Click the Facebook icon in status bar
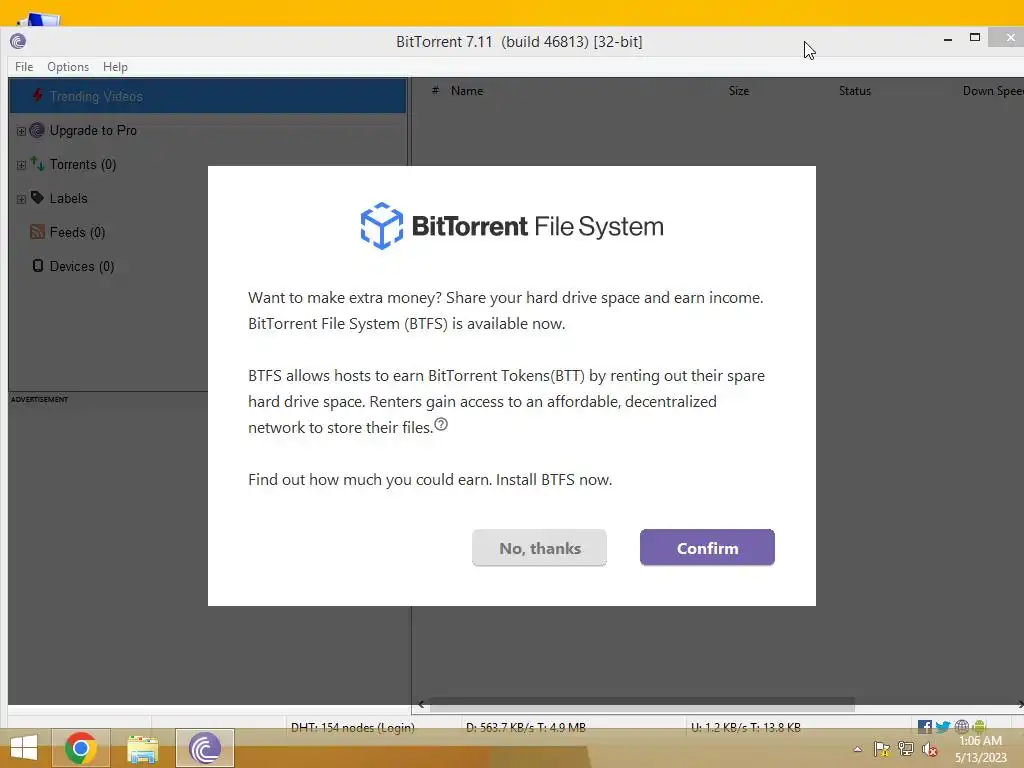 coord(925,726)
